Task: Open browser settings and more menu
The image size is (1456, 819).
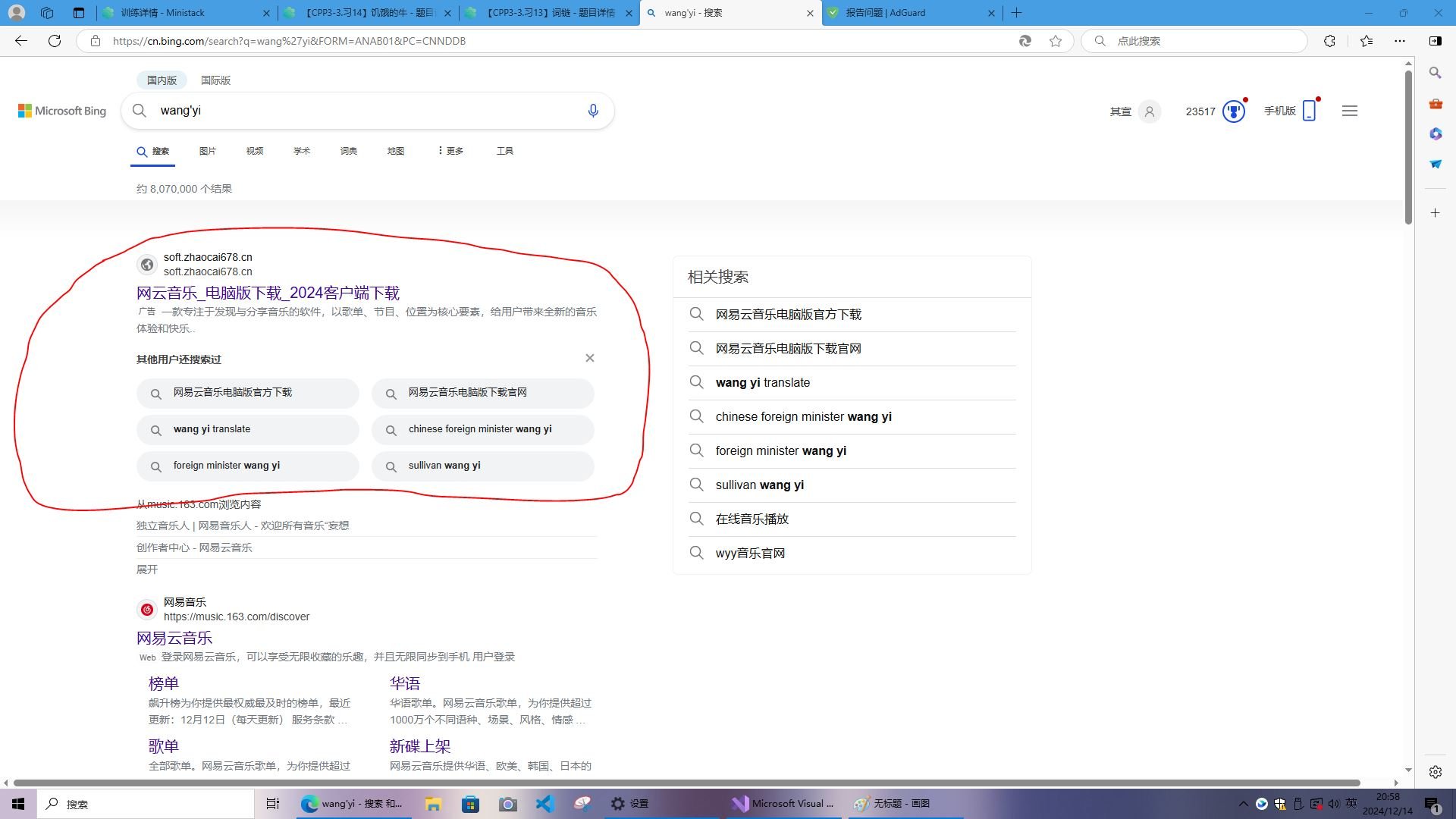Action: pos(1400,41)
